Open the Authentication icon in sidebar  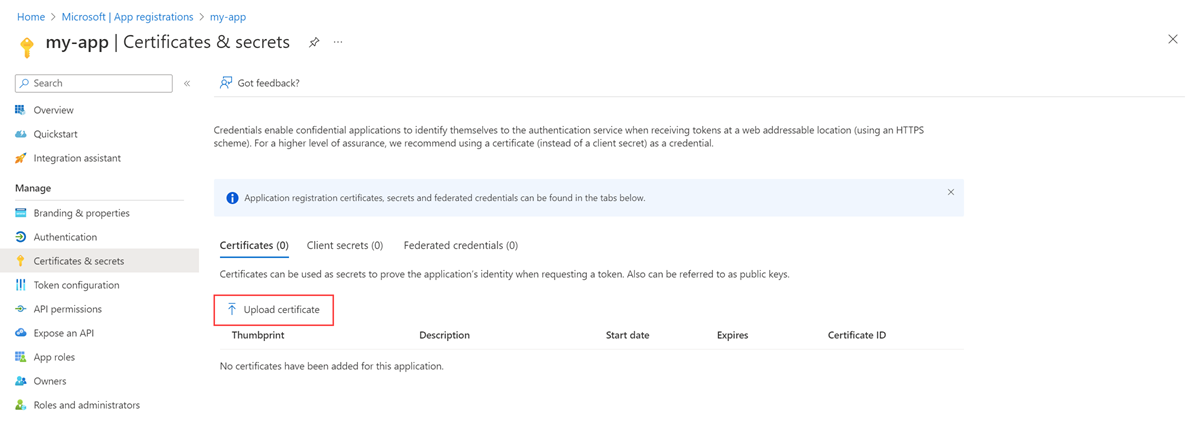pos(21,237)
